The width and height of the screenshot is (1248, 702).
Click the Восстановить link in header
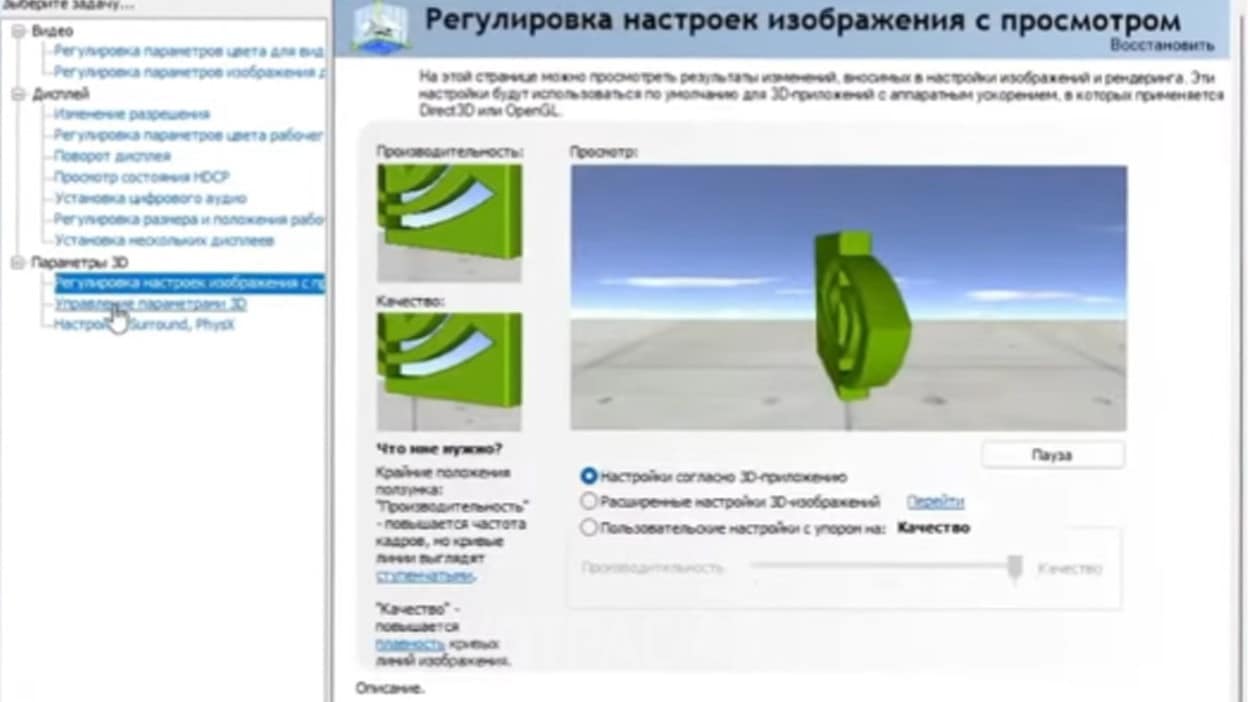coord(1162,46)
